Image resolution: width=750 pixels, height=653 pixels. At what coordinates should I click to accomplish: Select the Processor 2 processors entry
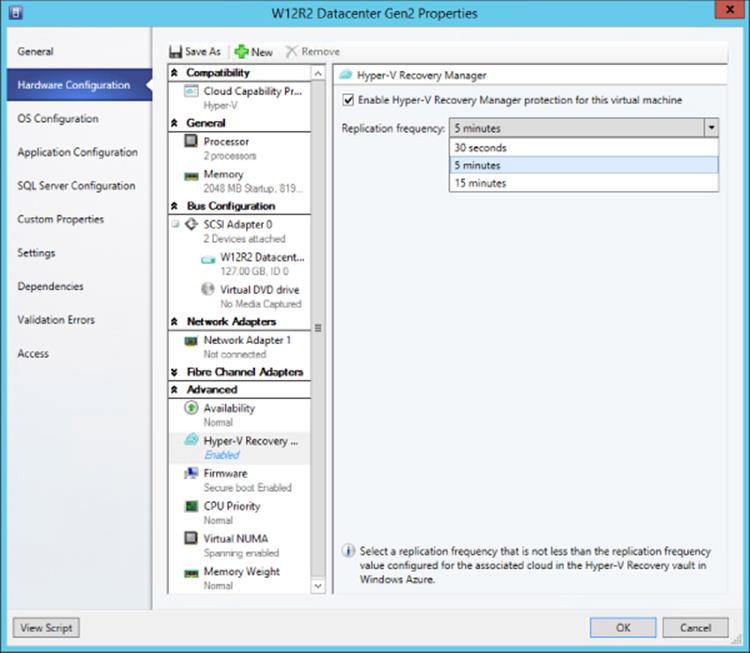click(x=239, y=148)
